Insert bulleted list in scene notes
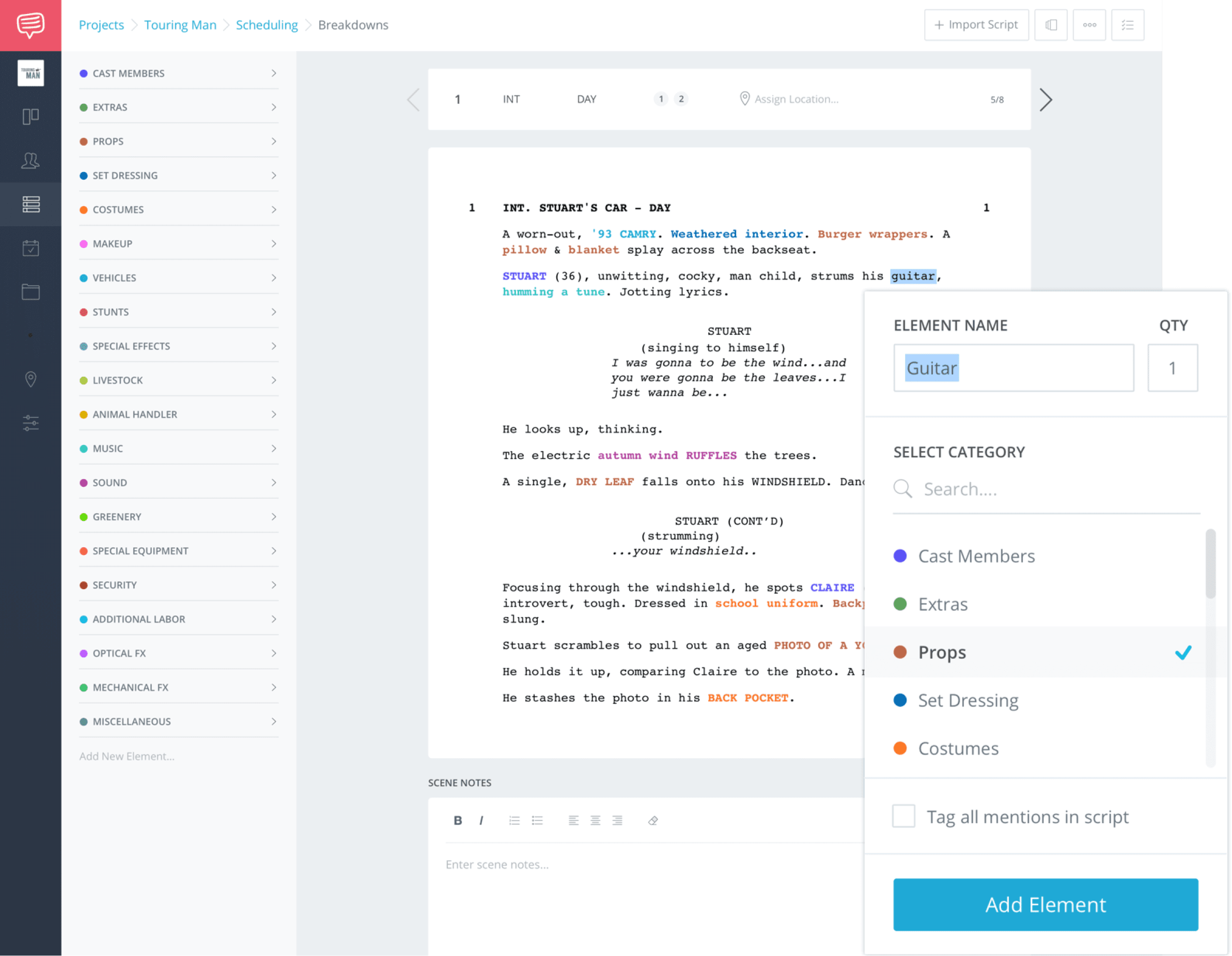 [537, 821]
